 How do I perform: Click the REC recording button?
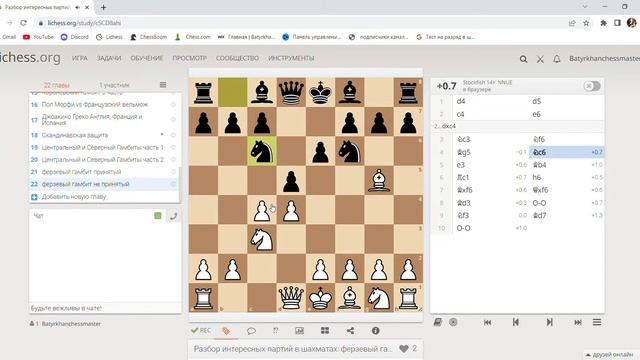tap(201, 330)
